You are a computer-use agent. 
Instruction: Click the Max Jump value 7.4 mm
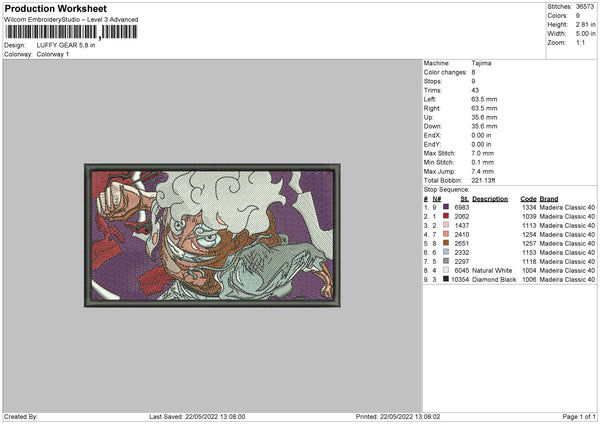(483, 171)
